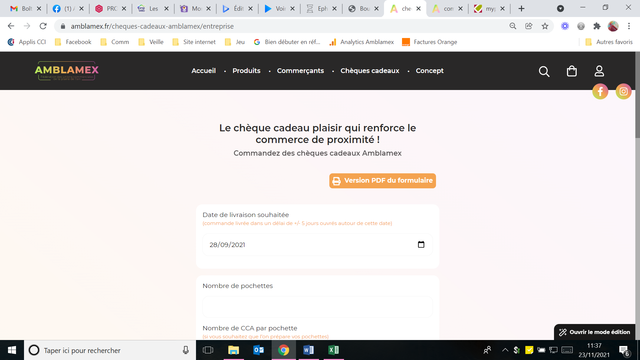Image resolution: width=640 pixels, height=360 pixels.
Task: Click the share page icon in address bar
Action: tap(529, 26)
